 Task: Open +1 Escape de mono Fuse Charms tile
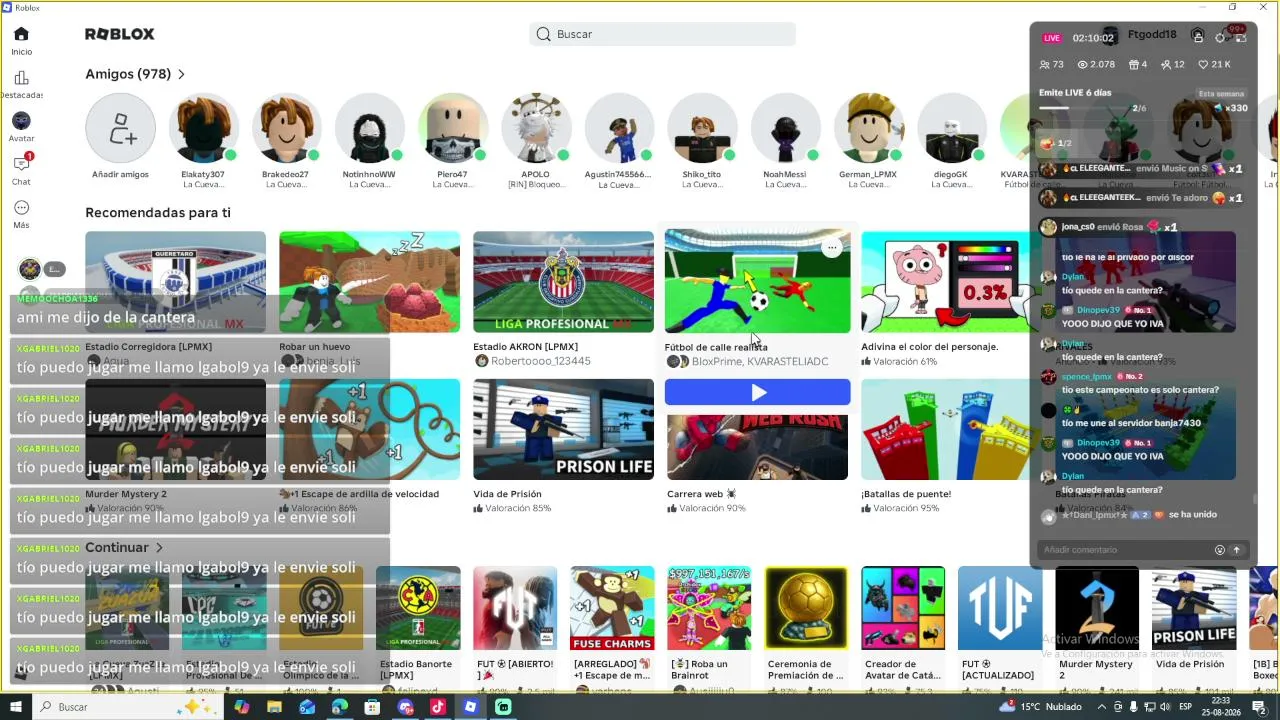[x=612, y=609]
